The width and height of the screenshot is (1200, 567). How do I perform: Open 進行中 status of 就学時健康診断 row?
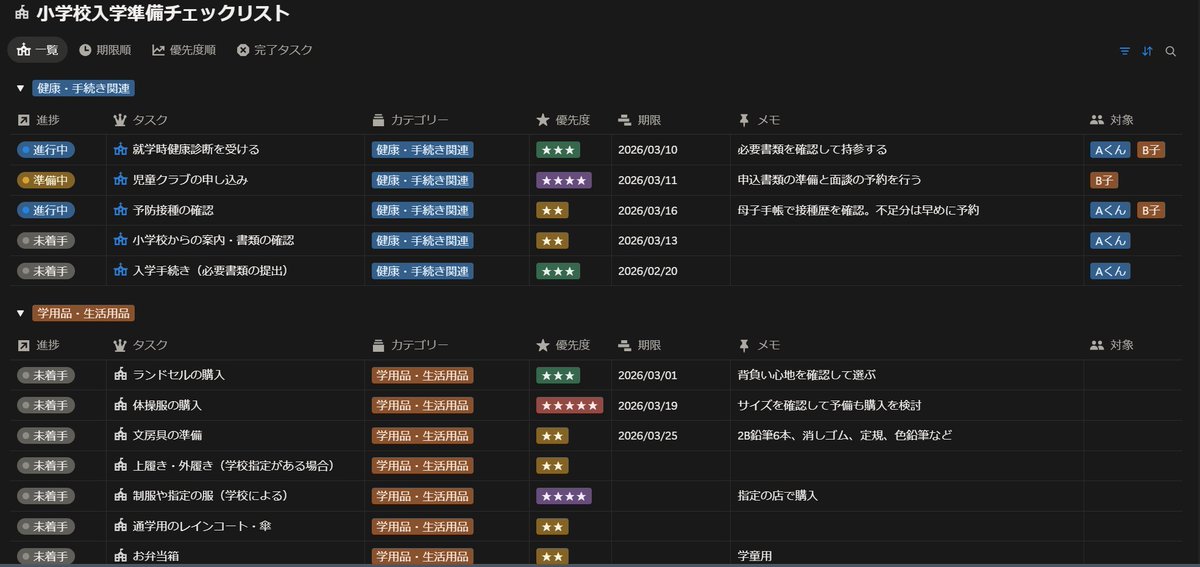pos(47,150)
